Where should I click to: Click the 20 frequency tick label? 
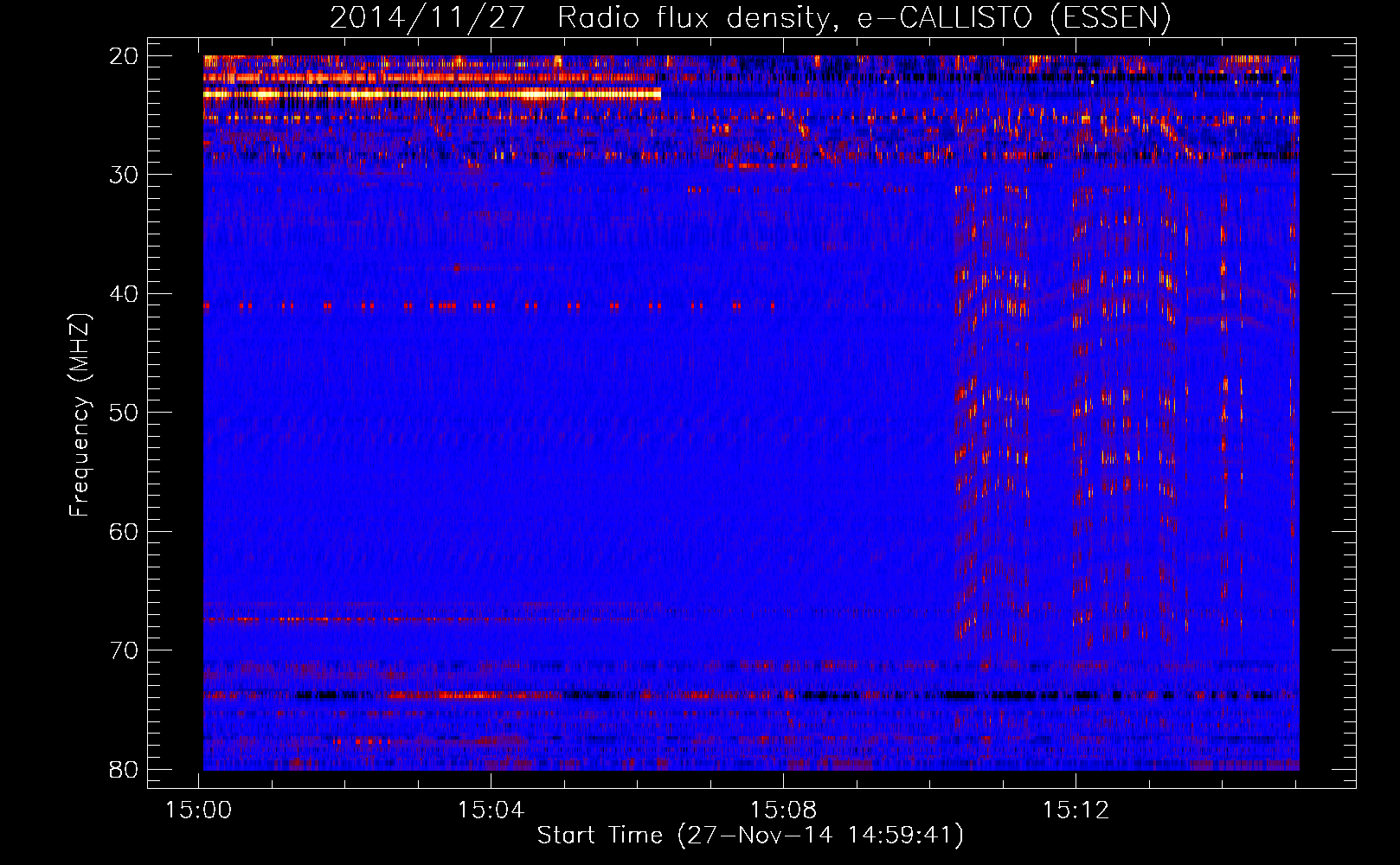pos(125,56)
